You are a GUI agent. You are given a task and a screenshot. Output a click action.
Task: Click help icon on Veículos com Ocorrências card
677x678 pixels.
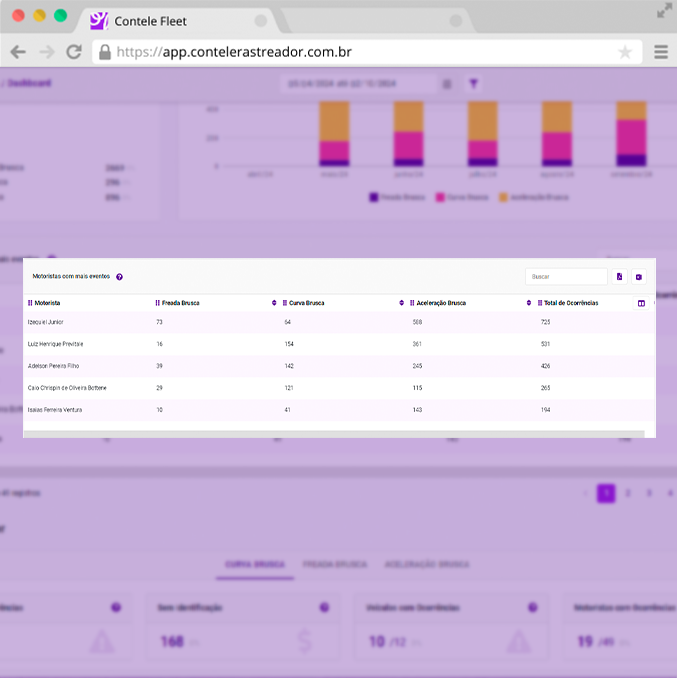coord(533,608)
